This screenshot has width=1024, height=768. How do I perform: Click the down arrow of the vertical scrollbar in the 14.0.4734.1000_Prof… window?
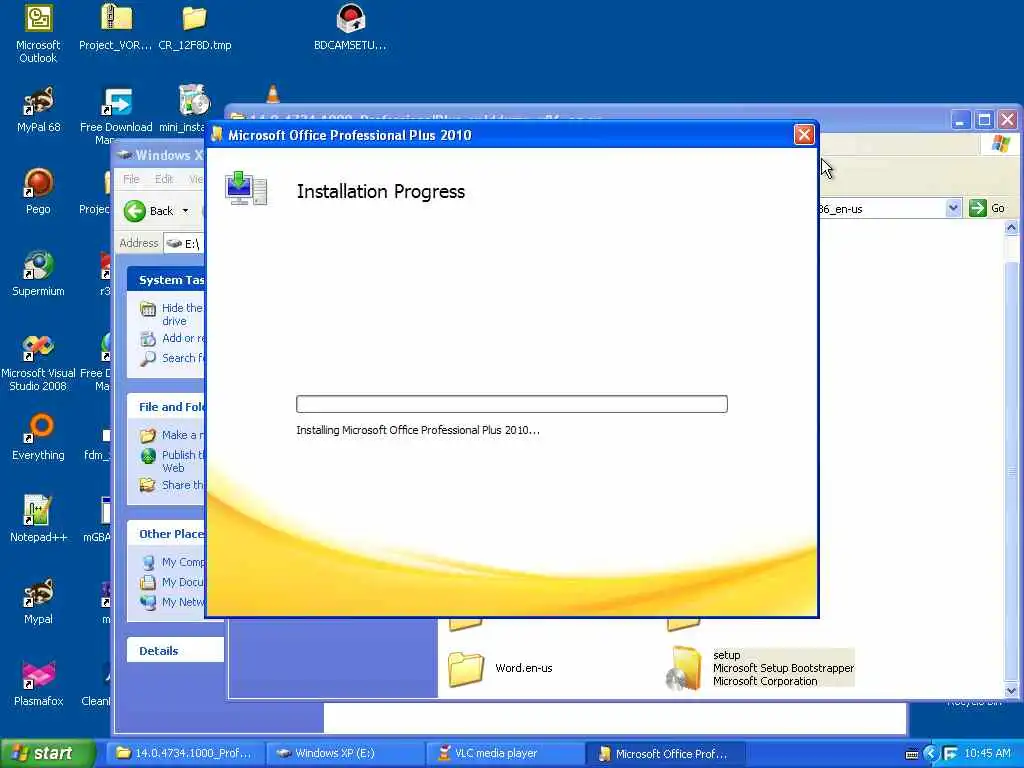(x=1011, y=691)
